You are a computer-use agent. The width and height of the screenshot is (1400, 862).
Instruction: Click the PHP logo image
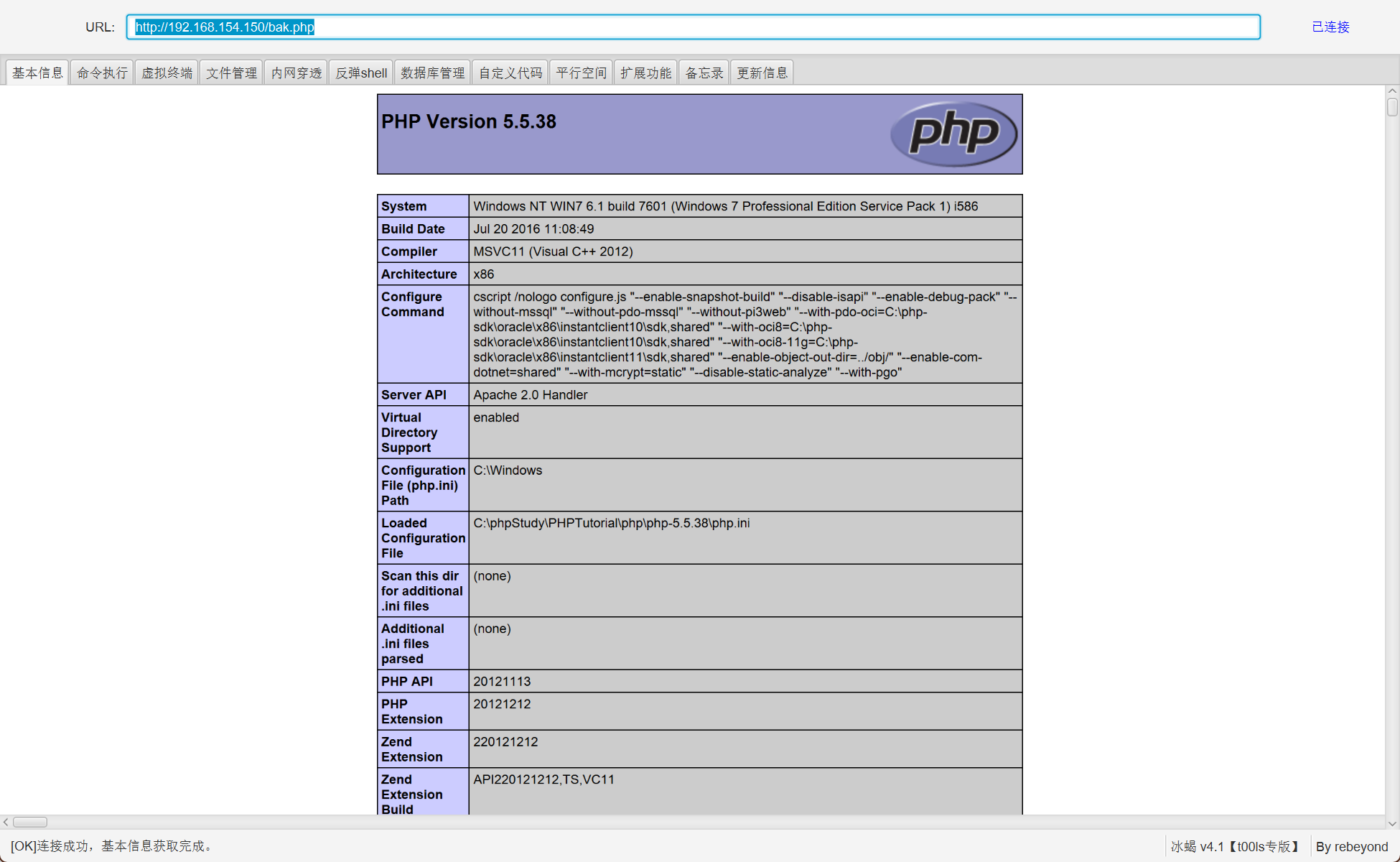[953, 134]
